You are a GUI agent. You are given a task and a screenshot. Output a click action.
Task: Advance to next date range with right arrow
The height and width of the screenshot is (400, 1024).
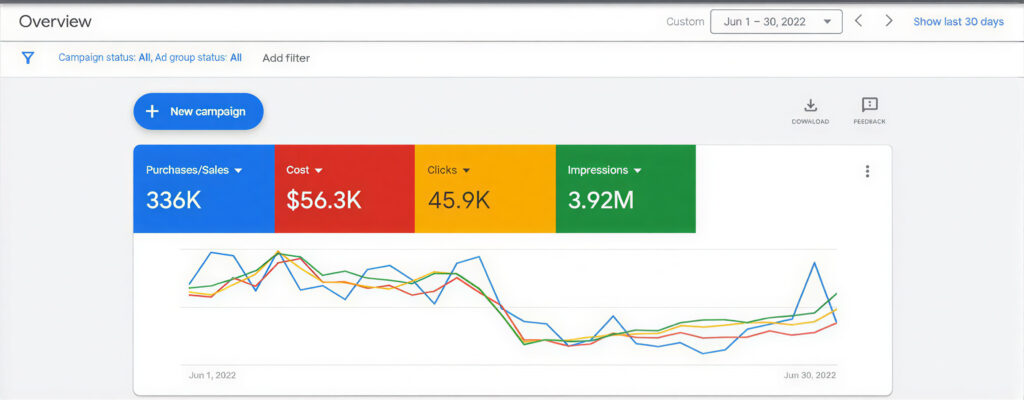click(888, 21)
